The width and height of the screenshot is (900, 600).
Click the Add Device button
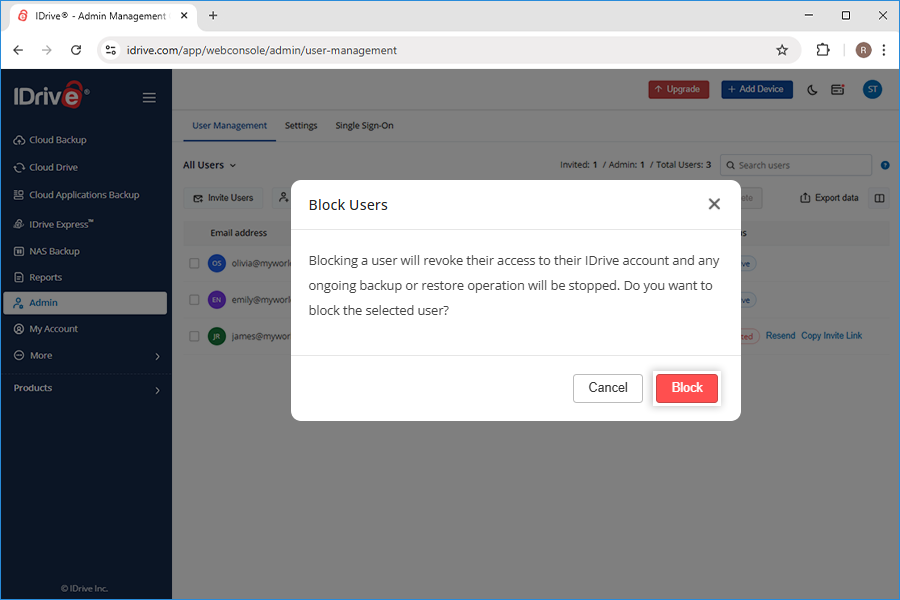coord(757,90)
